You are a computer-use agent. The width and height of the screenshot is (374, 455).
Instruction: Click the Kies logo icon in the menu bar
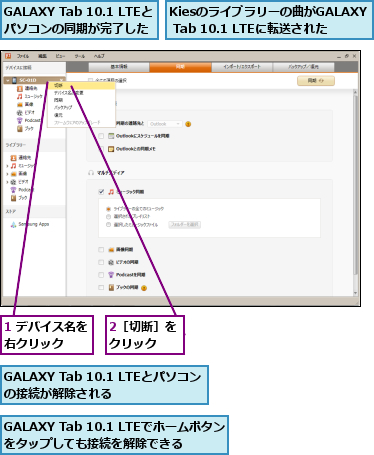tap(8, 56)
